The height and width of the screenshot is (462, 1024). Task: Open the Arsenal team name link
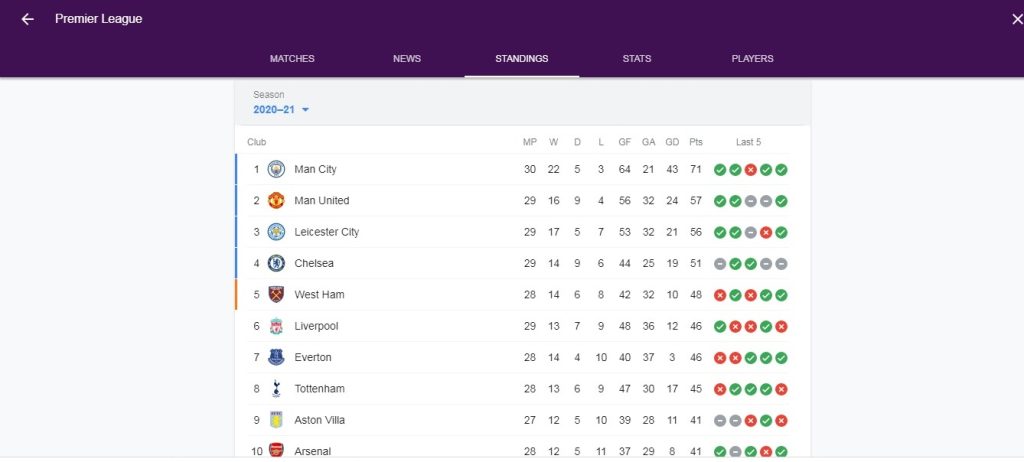(312, 451)
